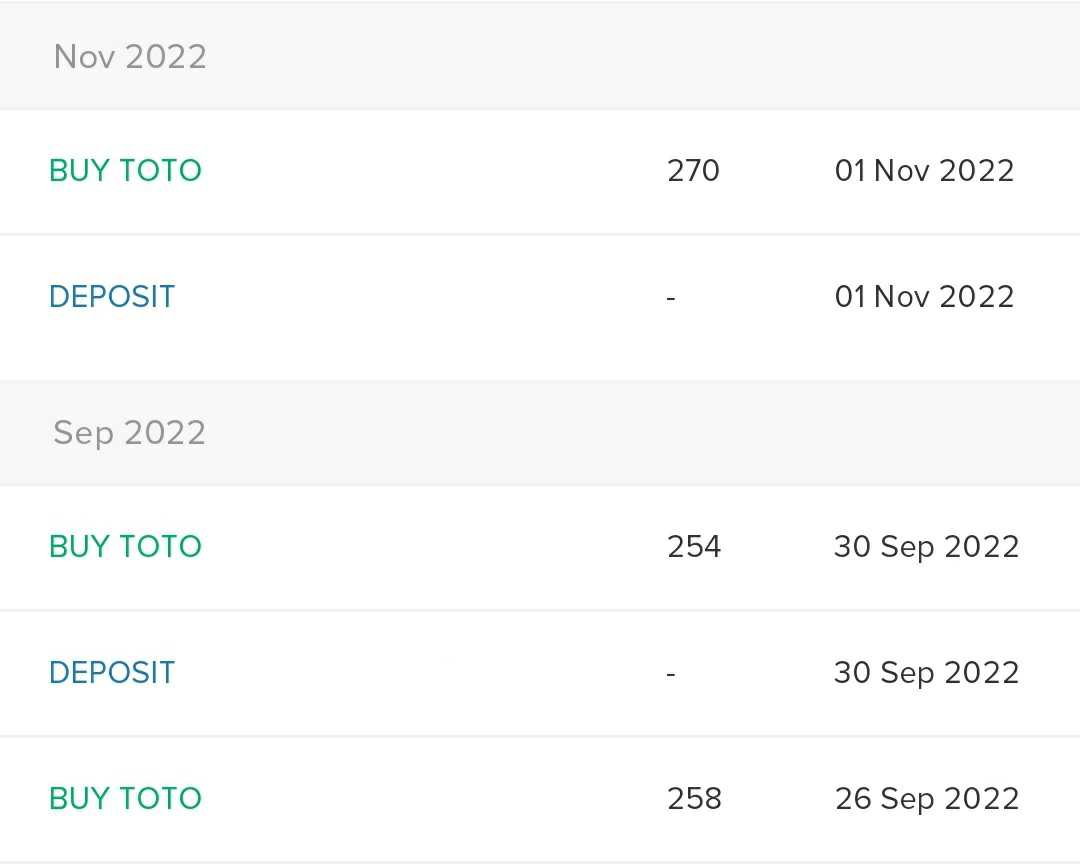1080x864 pixels.
Task: Click the empty space in the 254 row
Action: coord(430,547)
